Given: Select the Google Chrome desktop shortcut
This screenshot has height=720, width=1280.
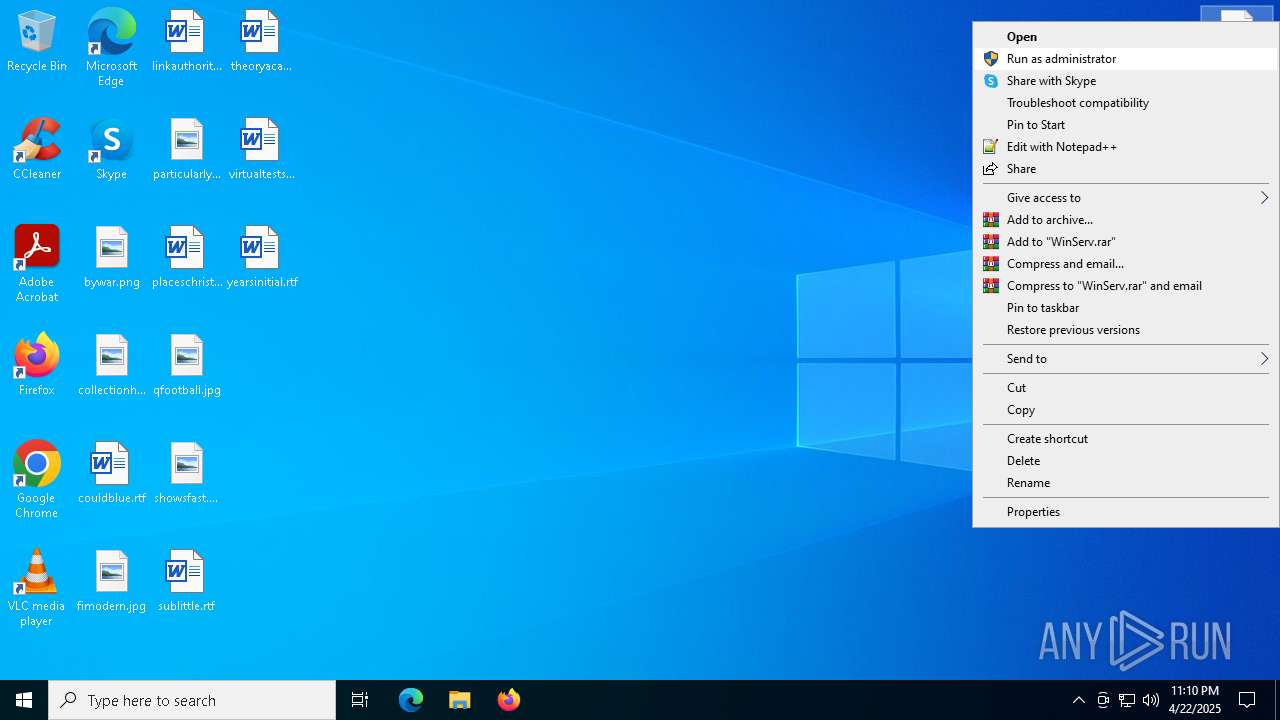Looking at the screenshot, I should click(x=37, y=480).
